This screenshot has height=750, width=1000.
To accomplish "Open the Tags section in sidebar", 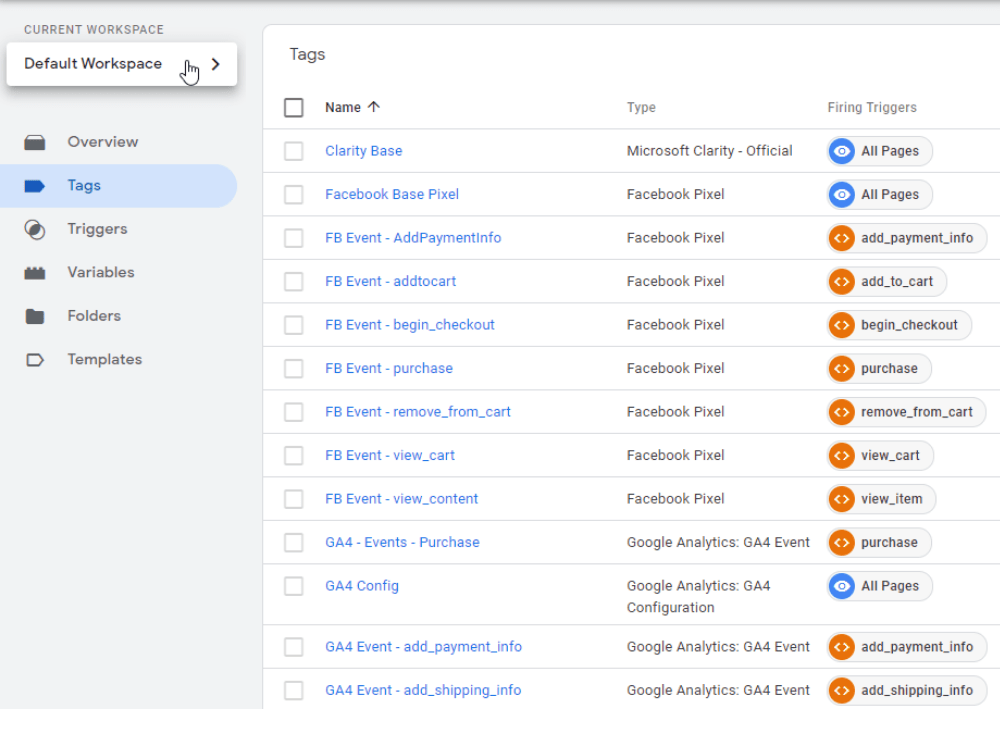I will tap(119, 186).
